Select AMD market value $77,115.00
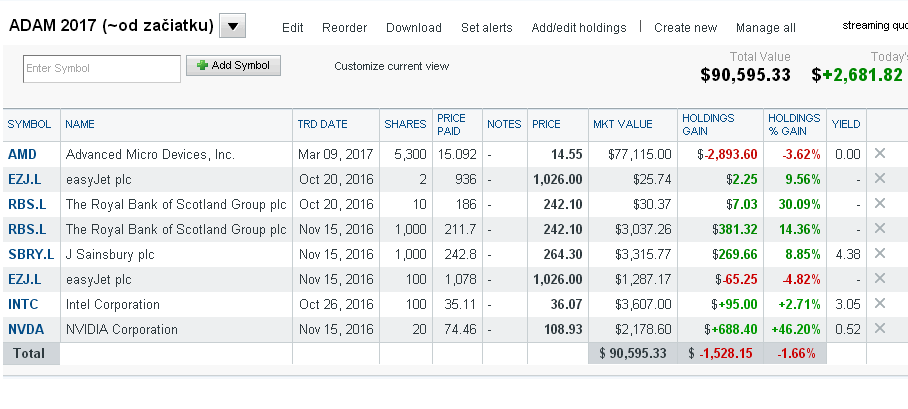Viewport: 908px width, 409px height. coord(640,155)
